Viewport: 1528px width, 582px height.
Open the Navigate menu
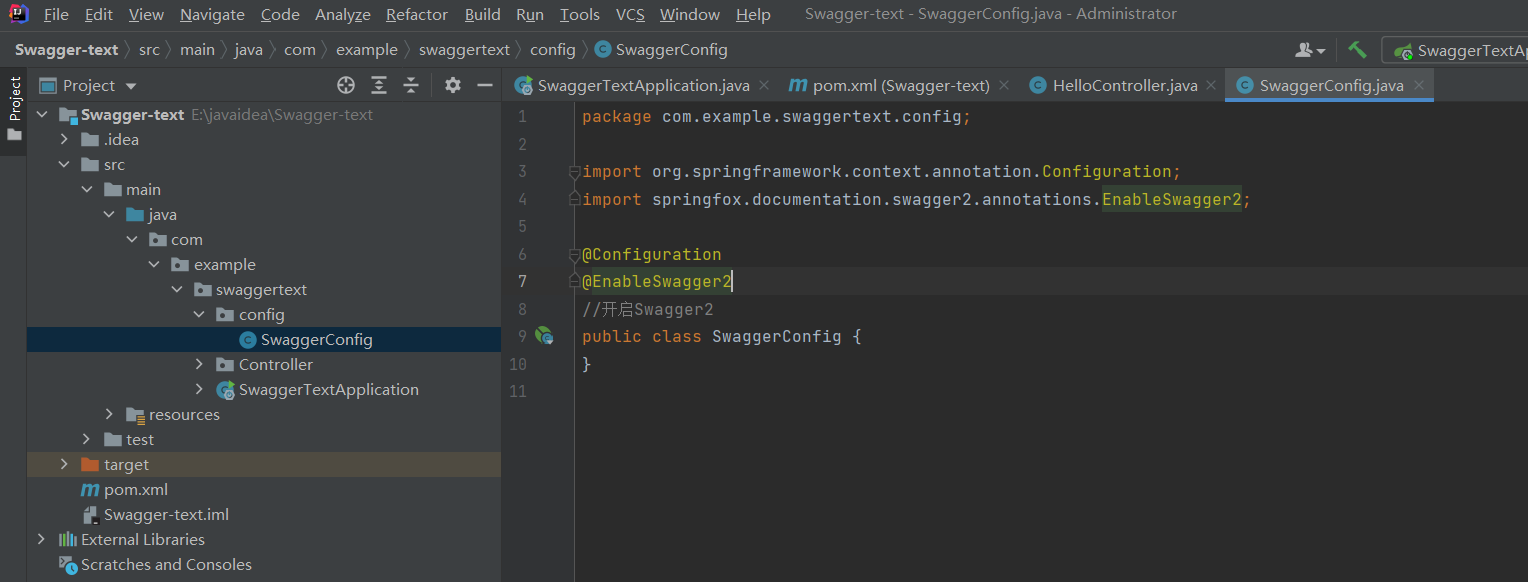(x=212, y=14)
